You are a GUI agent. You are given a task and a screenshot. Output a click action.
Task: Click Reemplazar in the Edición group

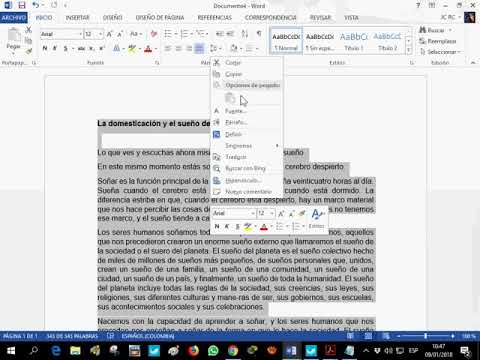click(438, 41)
